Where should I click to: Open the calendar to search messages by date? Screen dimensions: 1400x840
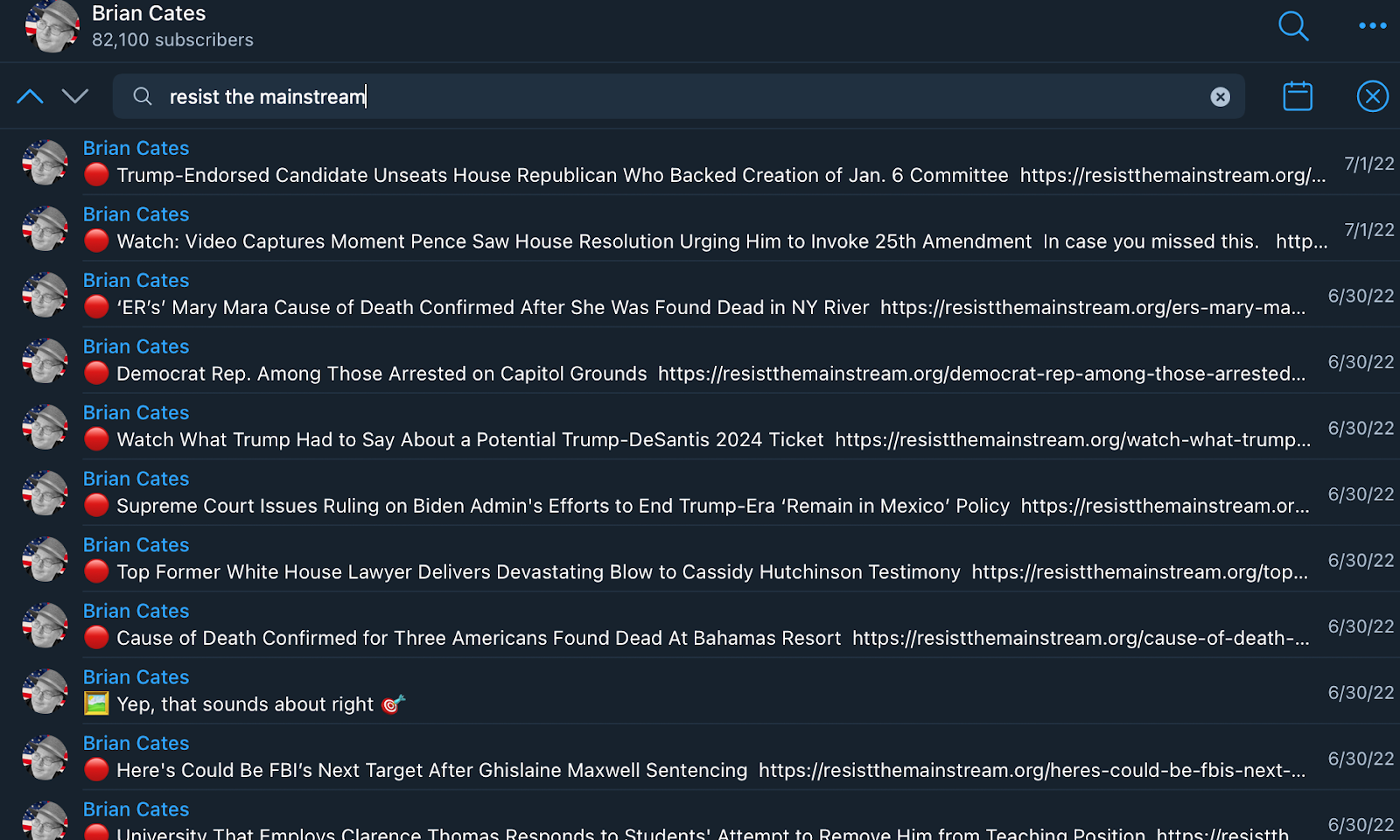tap(1298, 96)
